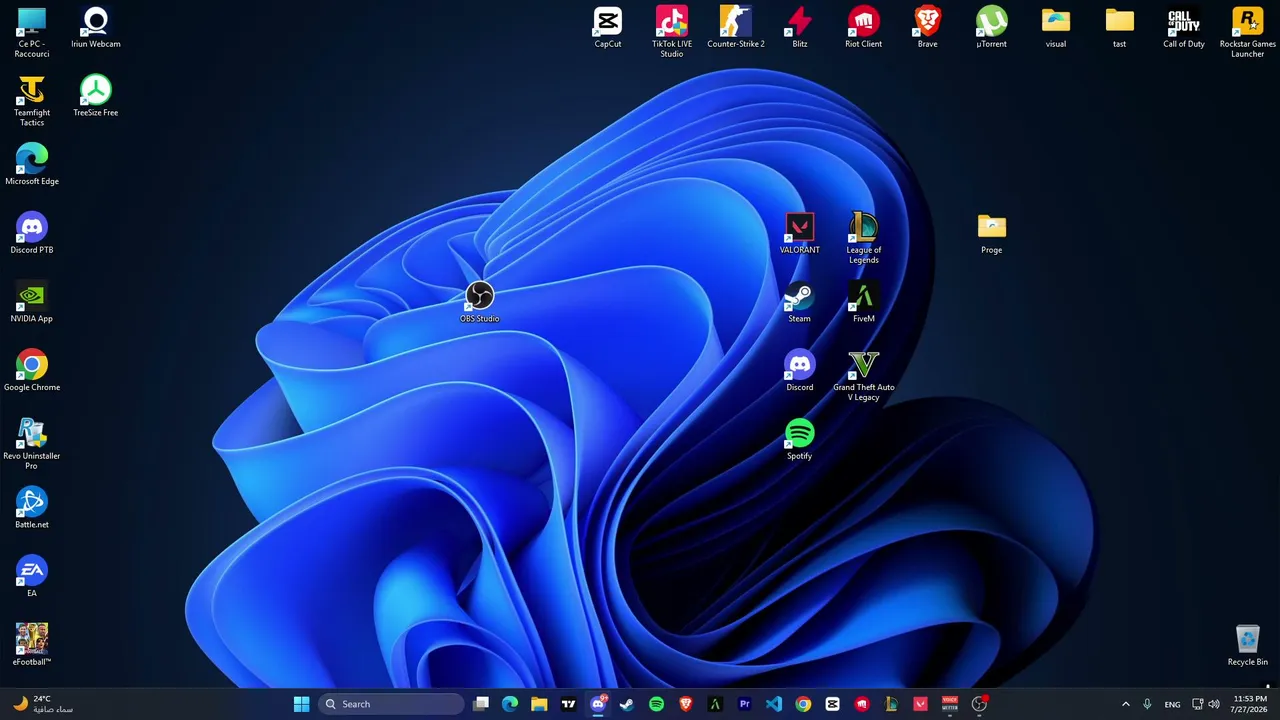
Task: Select the Discord desktop shortcut beside Grand Theft Auto
Action: (x=800, y=370)
